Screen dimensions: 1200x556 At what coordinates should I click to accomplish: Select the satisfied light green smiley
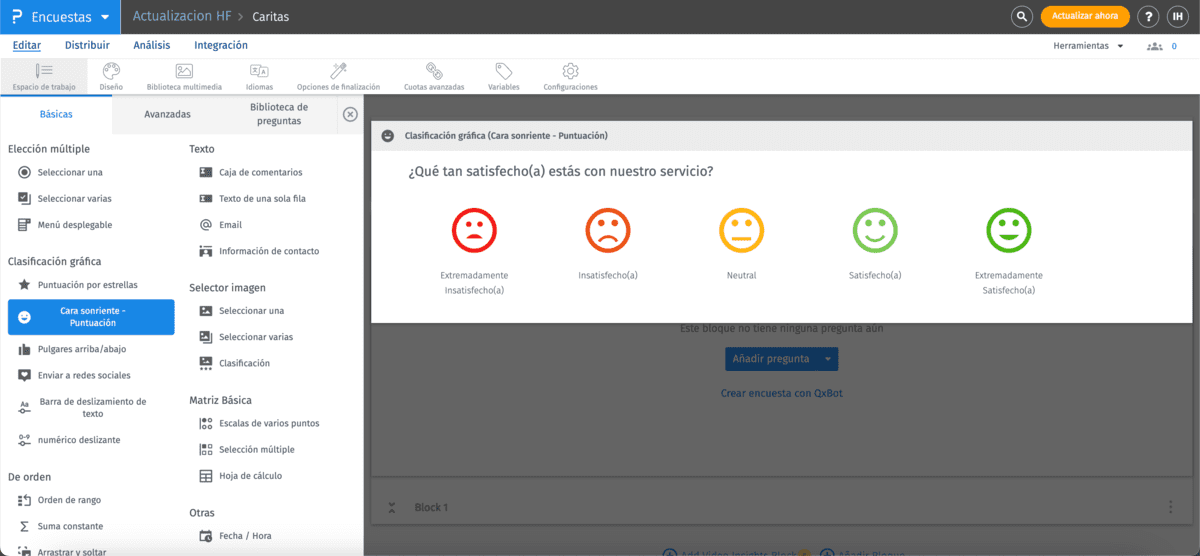pos(875,231)
